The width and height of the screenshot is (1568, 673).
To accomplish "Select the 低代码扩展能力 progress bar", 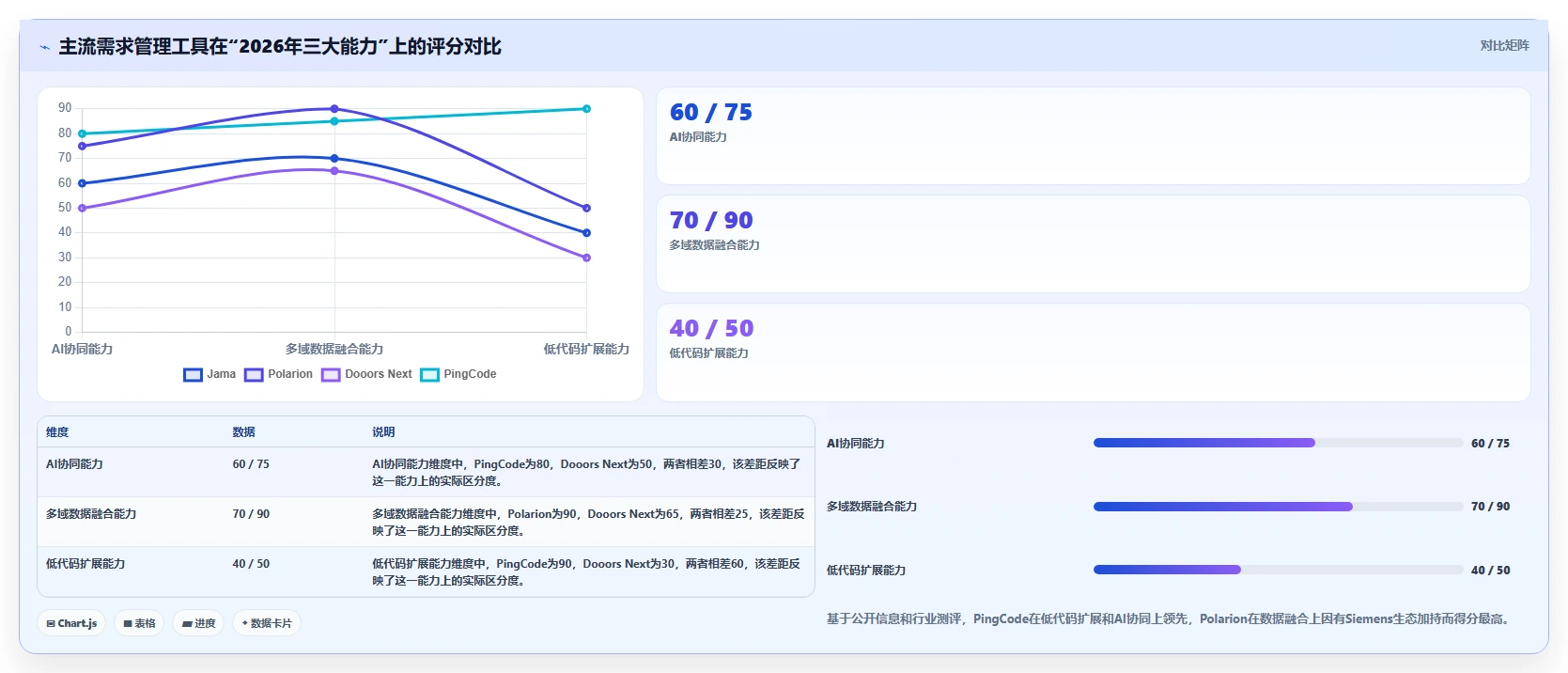I will tap(1278, 570).
